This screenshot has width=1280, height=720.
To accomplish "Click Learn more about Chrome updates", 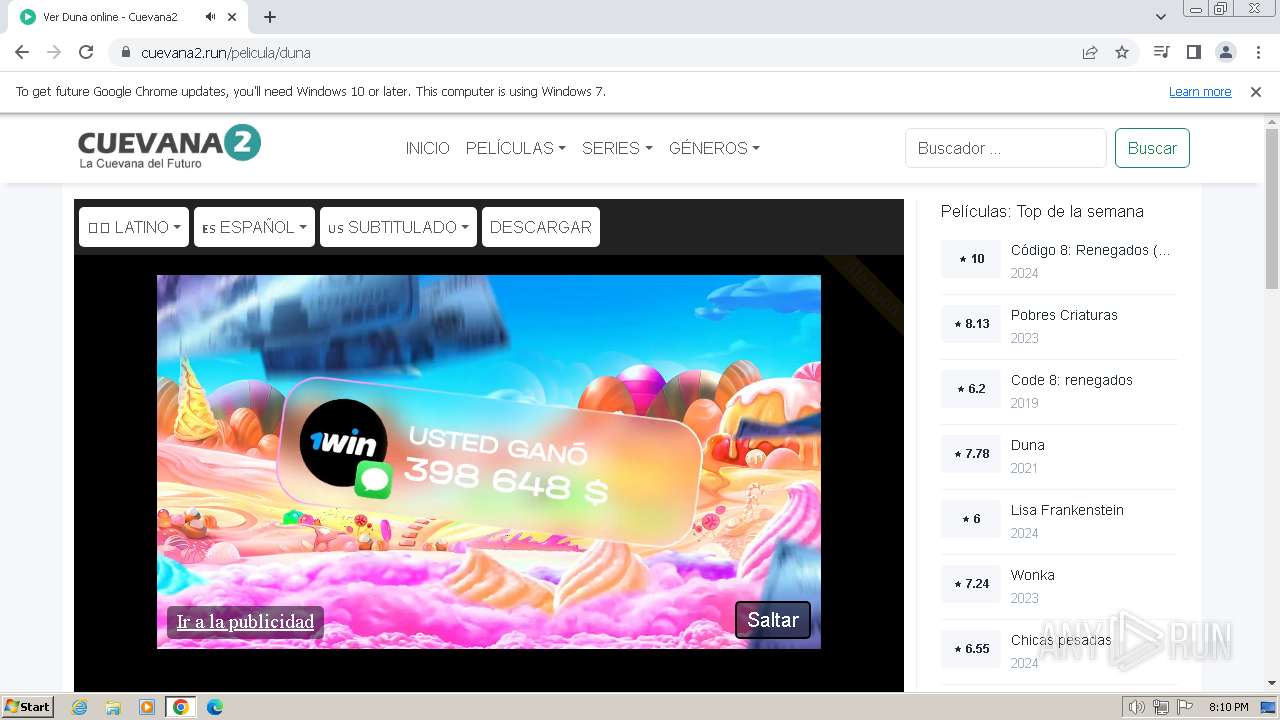I will tap(1200, 92).
